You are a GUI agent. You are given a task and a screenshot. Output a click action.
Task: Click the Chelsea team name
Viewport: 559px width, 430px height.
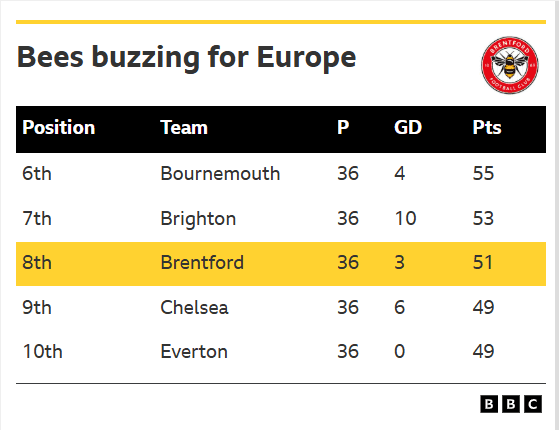[x=194, y=307]
